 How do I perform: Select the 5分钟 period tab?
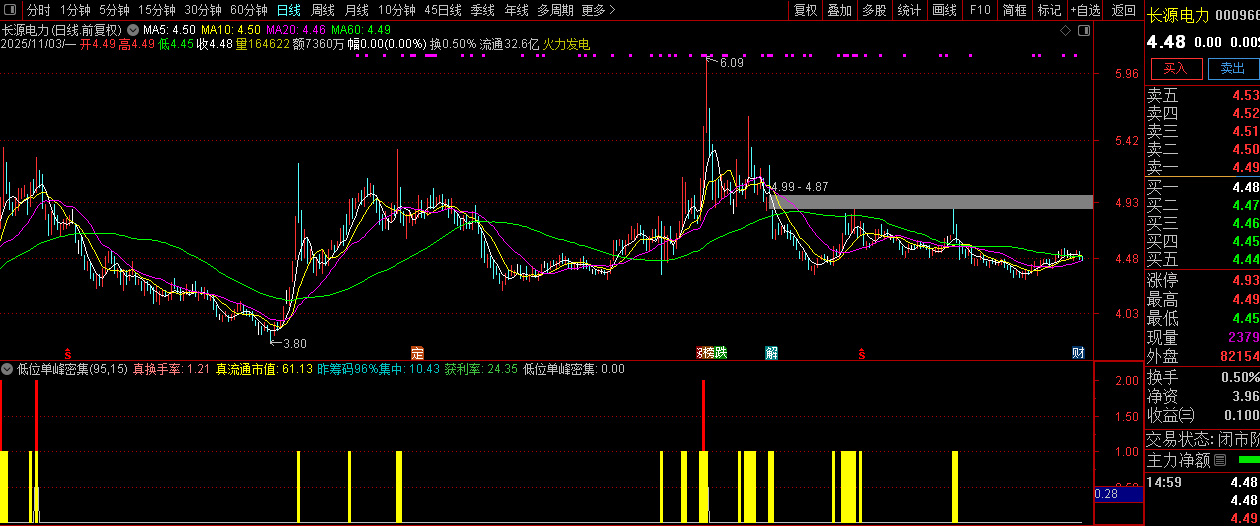pos(114,10)
